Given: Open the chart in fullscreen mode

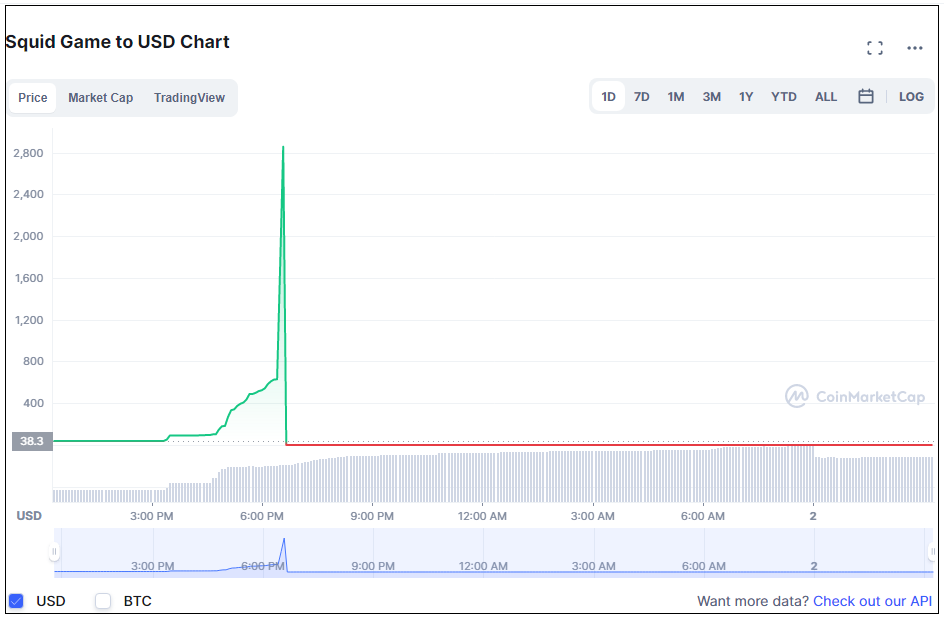Looking at the screenshot, I should (x=875, y=48).
